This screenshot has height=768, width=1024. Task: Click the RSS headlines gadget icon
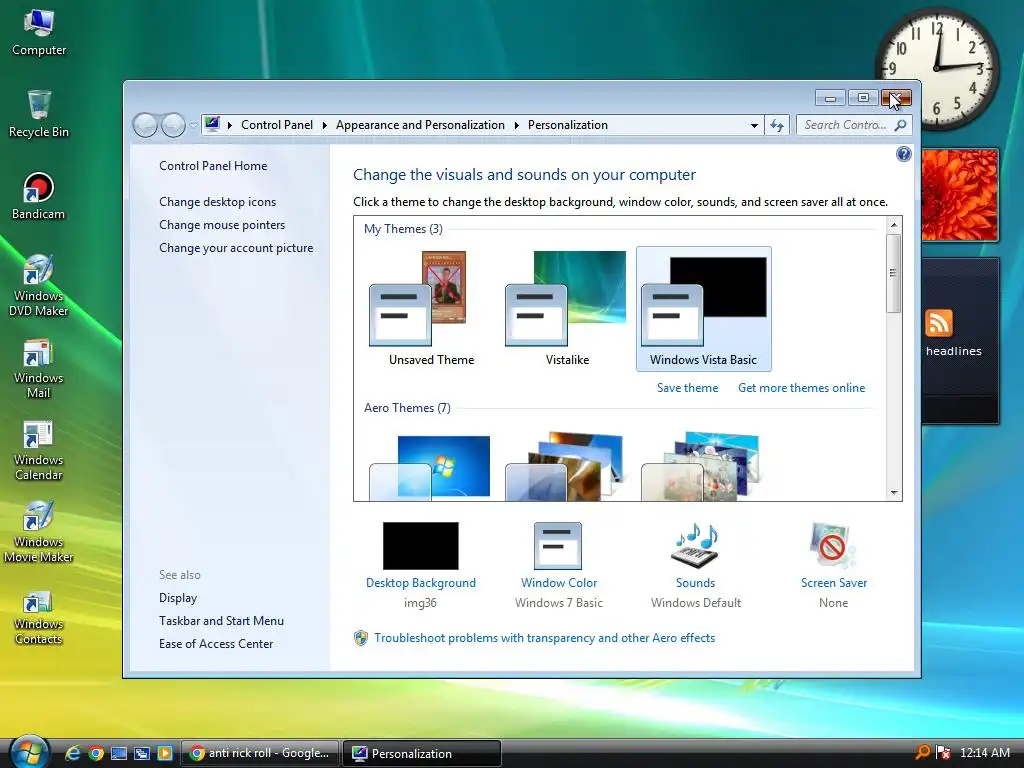coord(938,323)
